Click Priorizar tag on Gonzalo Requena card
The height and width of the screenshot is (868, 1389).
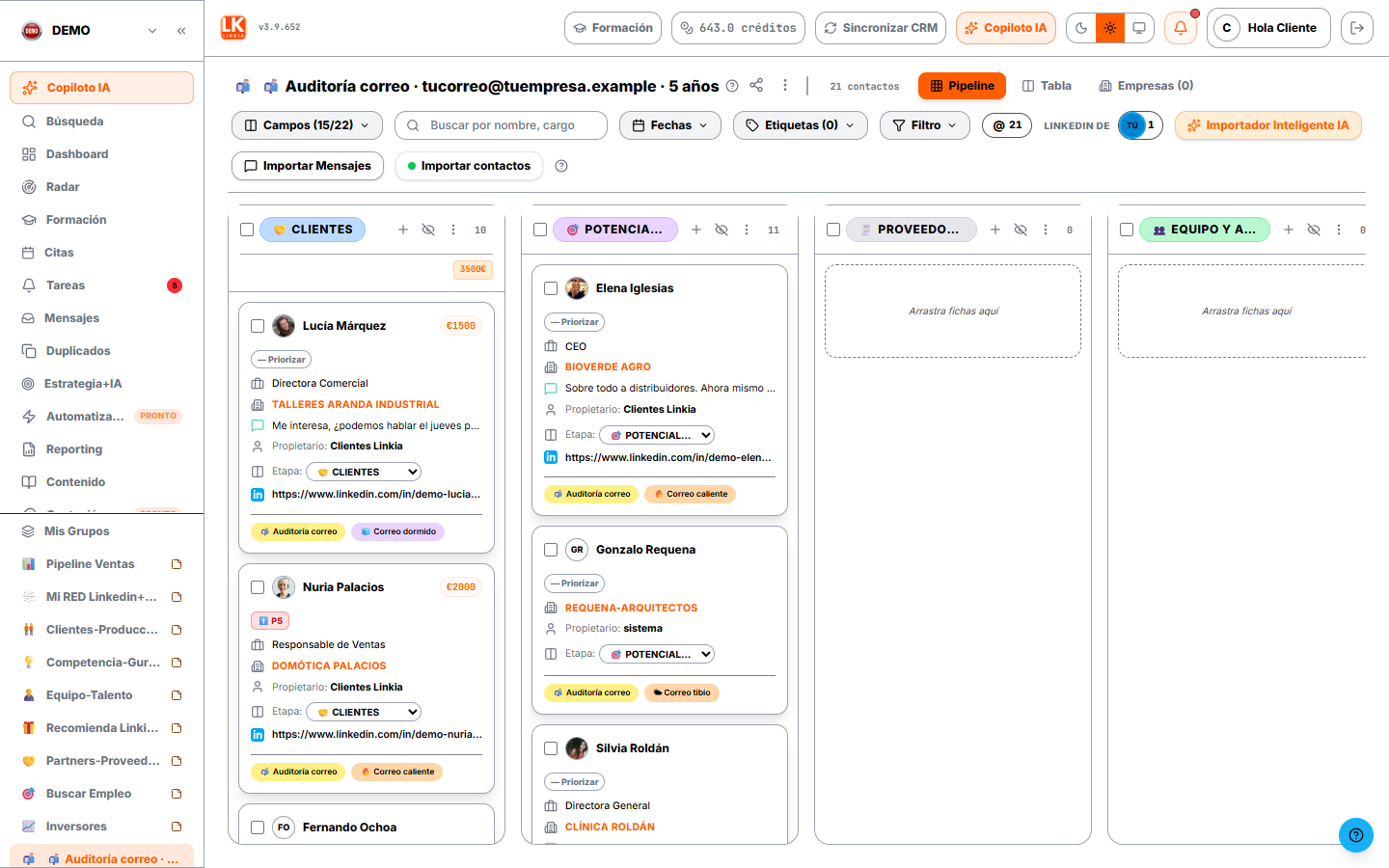pos(575,583)
